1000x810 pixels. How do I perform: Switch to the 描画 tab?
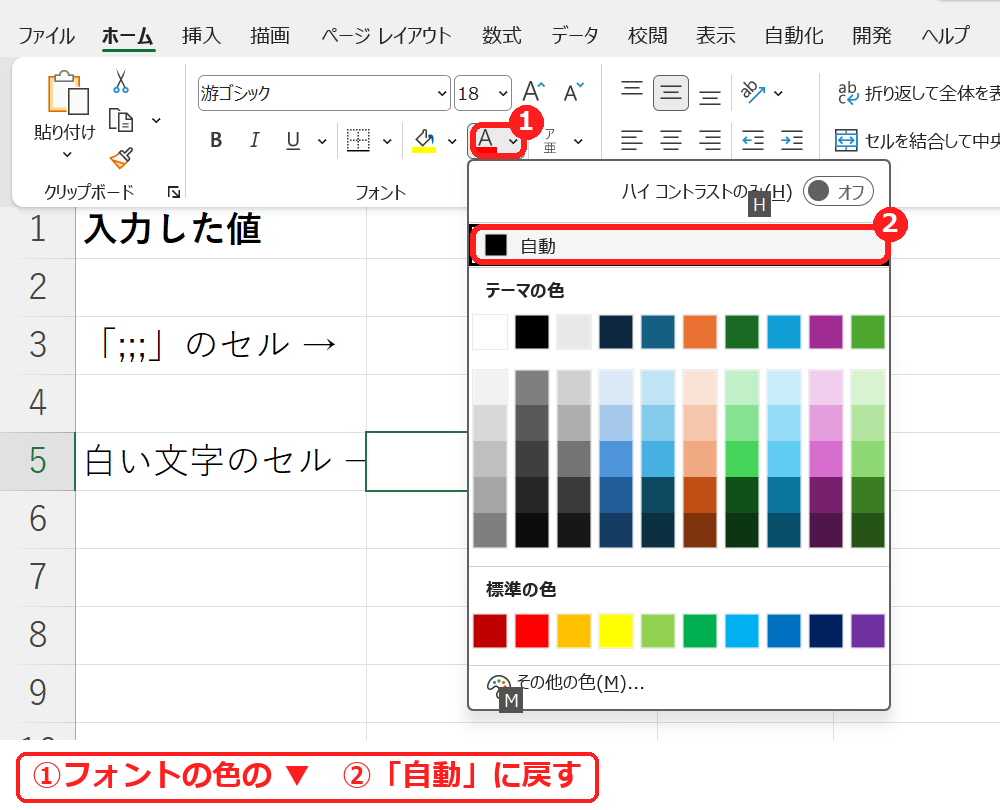(270, 35)
